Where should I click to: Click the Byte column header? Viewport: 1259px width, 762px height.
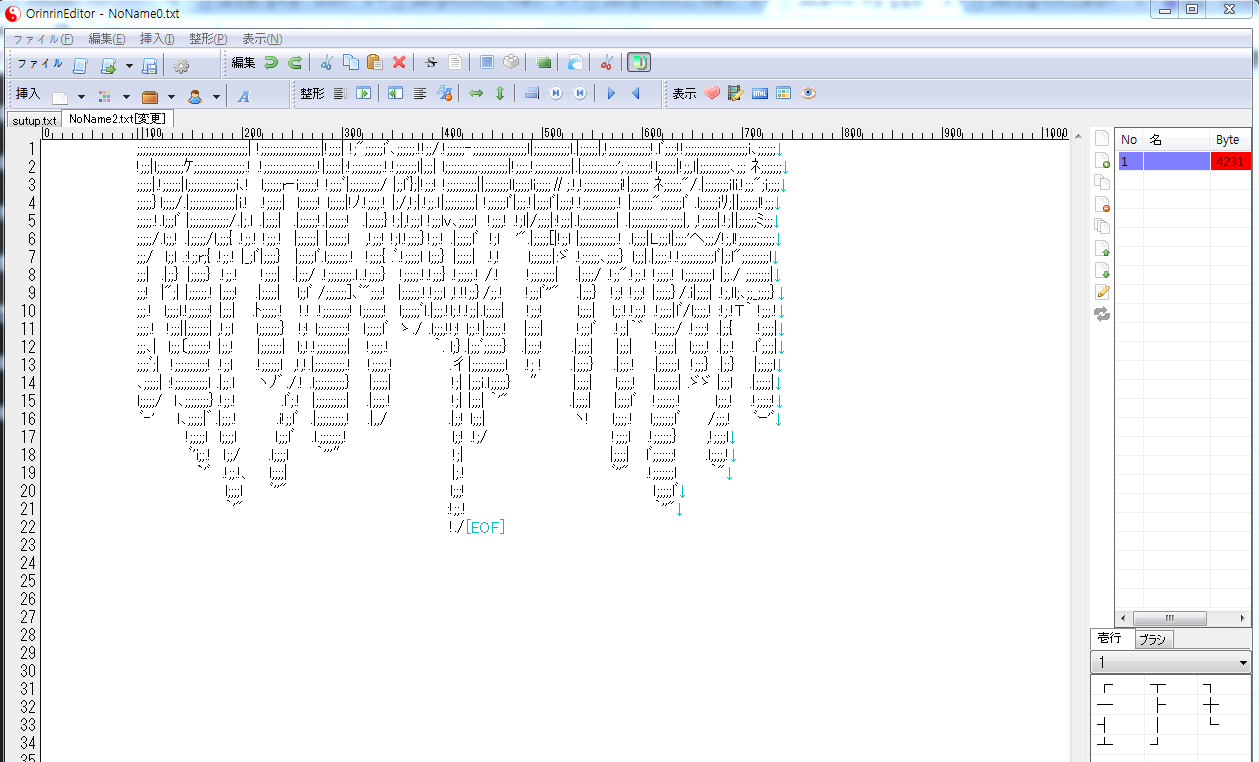tap(1227, 140)
